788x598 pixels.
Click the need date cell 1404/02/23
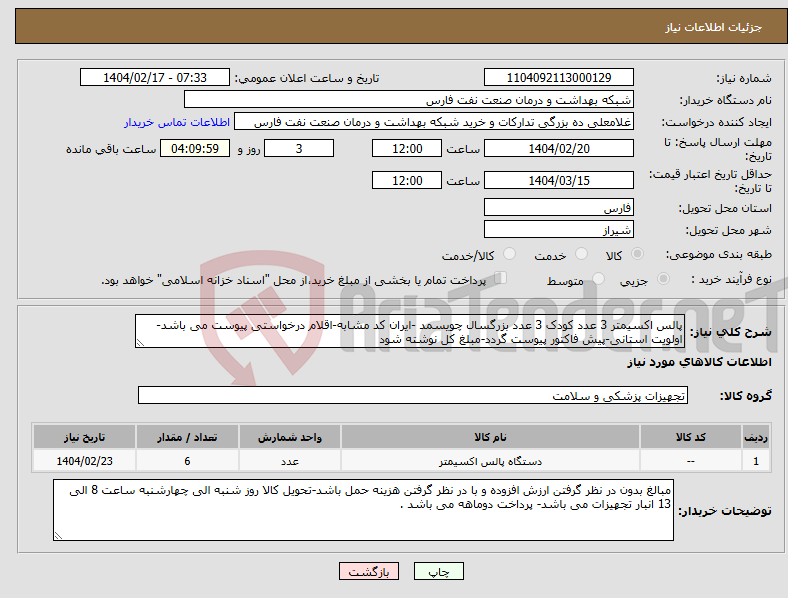[84, 461]
